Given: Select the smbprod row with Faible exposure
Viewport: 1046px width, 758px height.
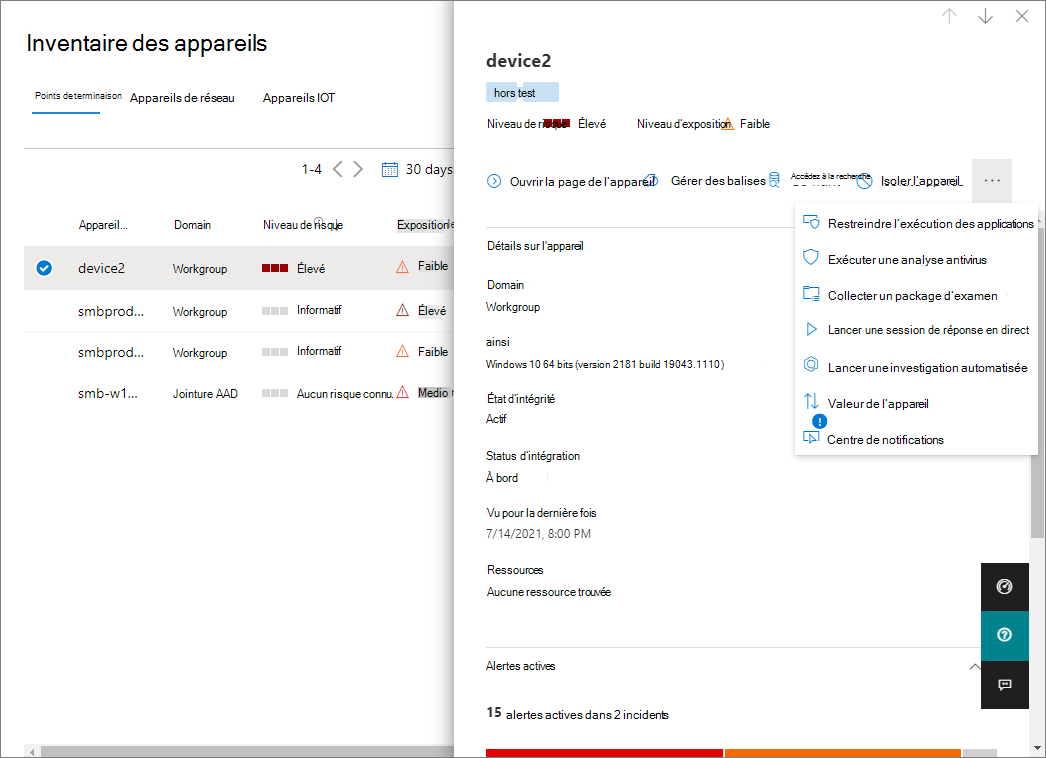Looking at the screenshot, I should coord(239,352).
